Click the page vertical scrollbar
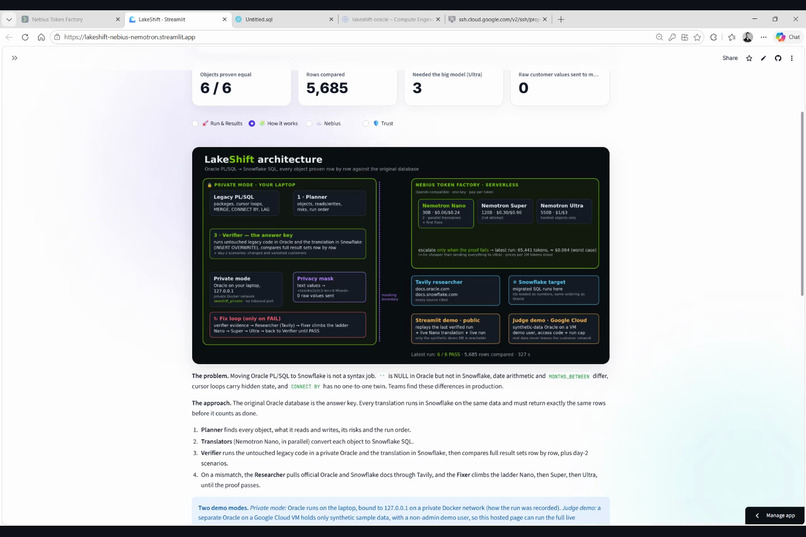Screen dimensions: 806x537 801,203
